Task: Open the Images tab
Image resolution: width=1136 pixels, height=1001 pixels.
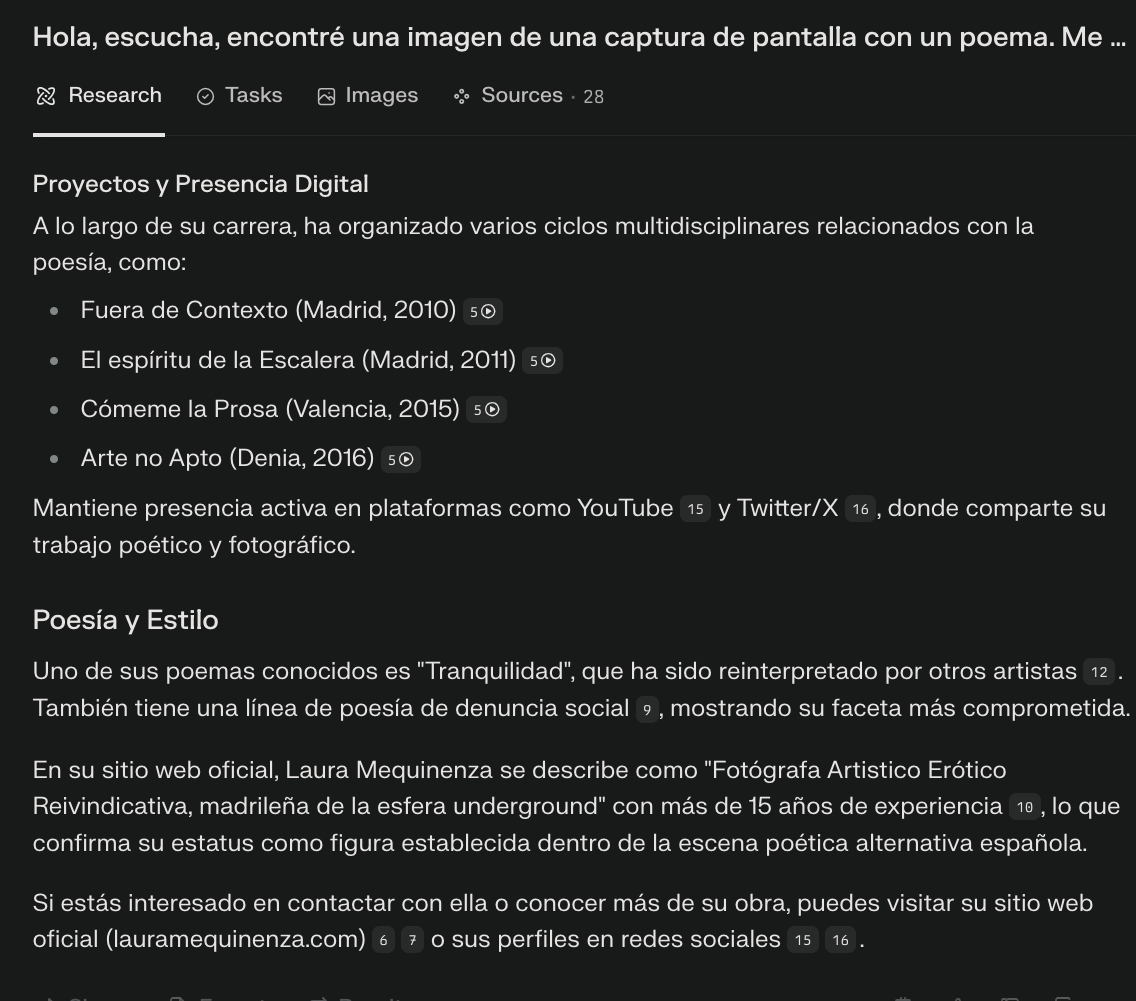Action: [x=367, y=96]
